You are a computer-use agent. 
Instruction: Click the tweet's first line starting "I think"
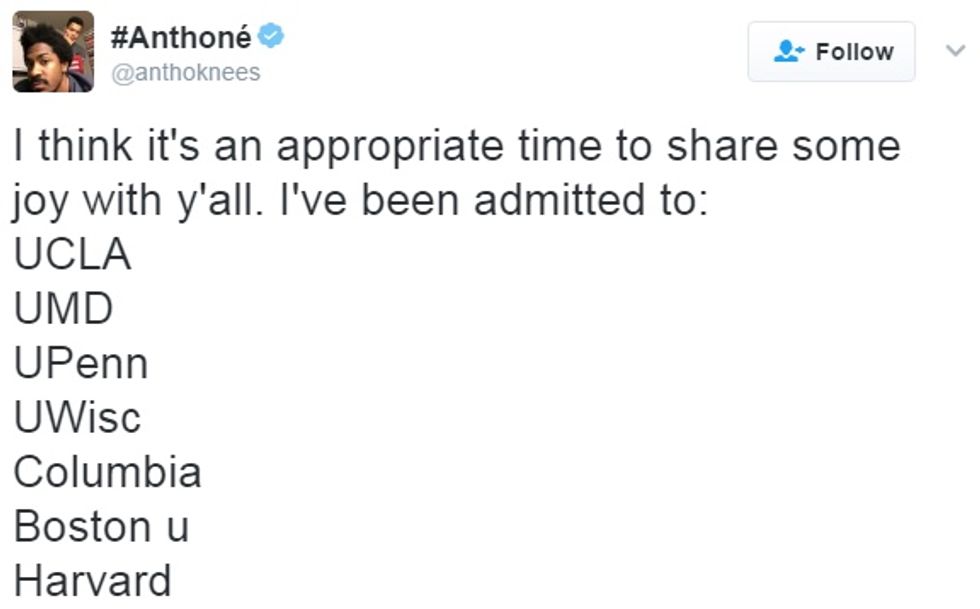(x=456, y=146)
